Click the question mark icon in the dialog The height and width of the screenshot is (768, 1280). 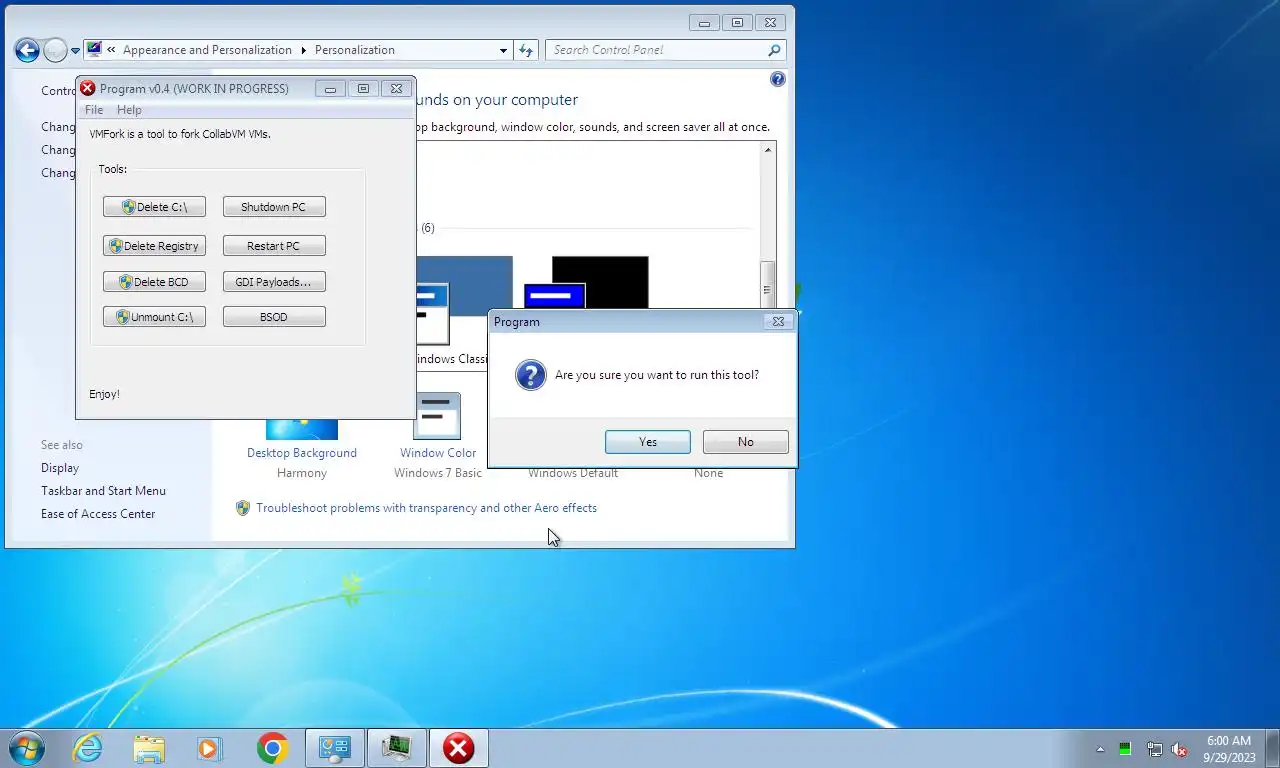(x=530, y=375)
